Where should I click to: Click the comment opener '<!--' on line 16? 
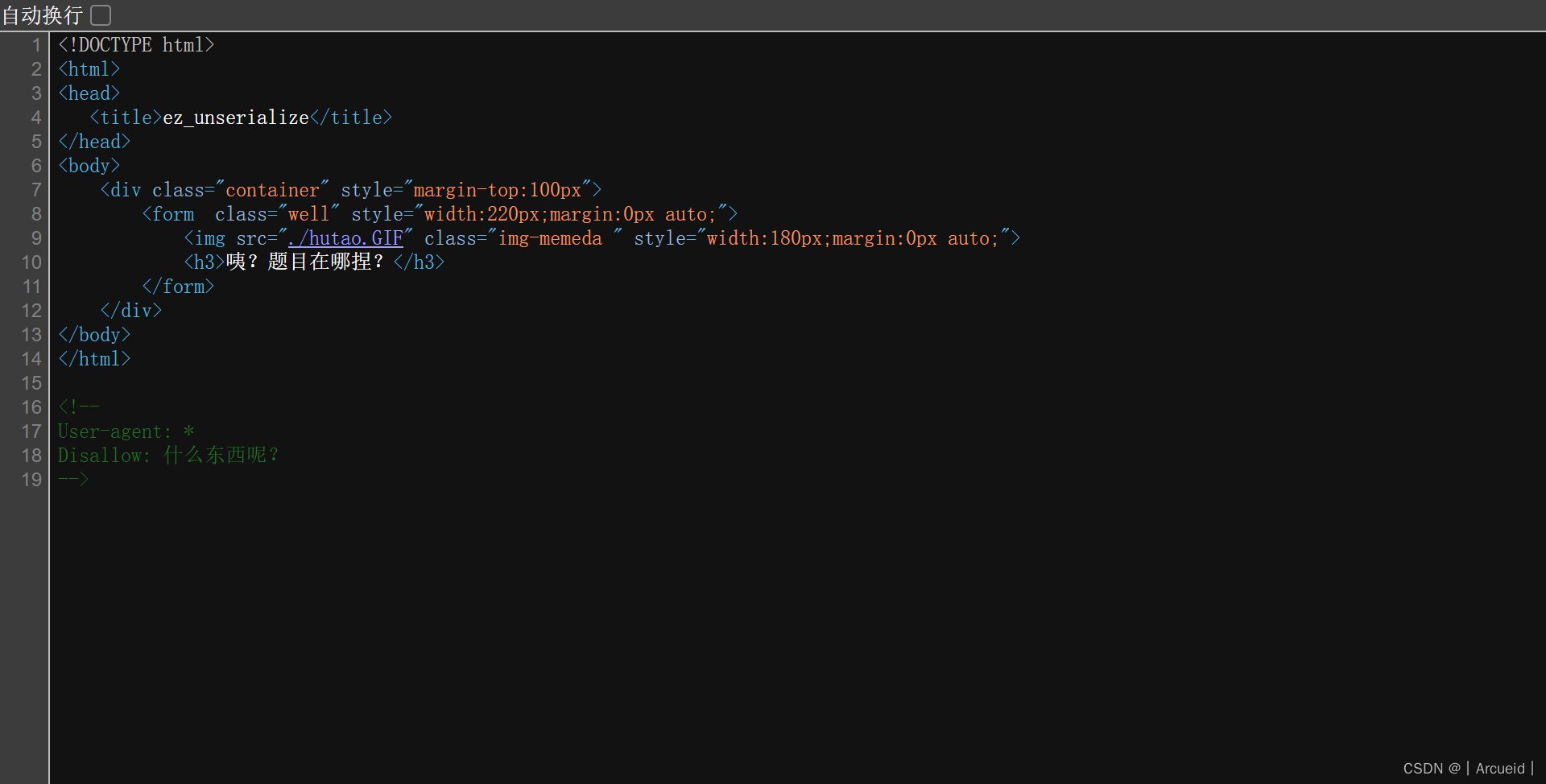(x=79, y=407)
